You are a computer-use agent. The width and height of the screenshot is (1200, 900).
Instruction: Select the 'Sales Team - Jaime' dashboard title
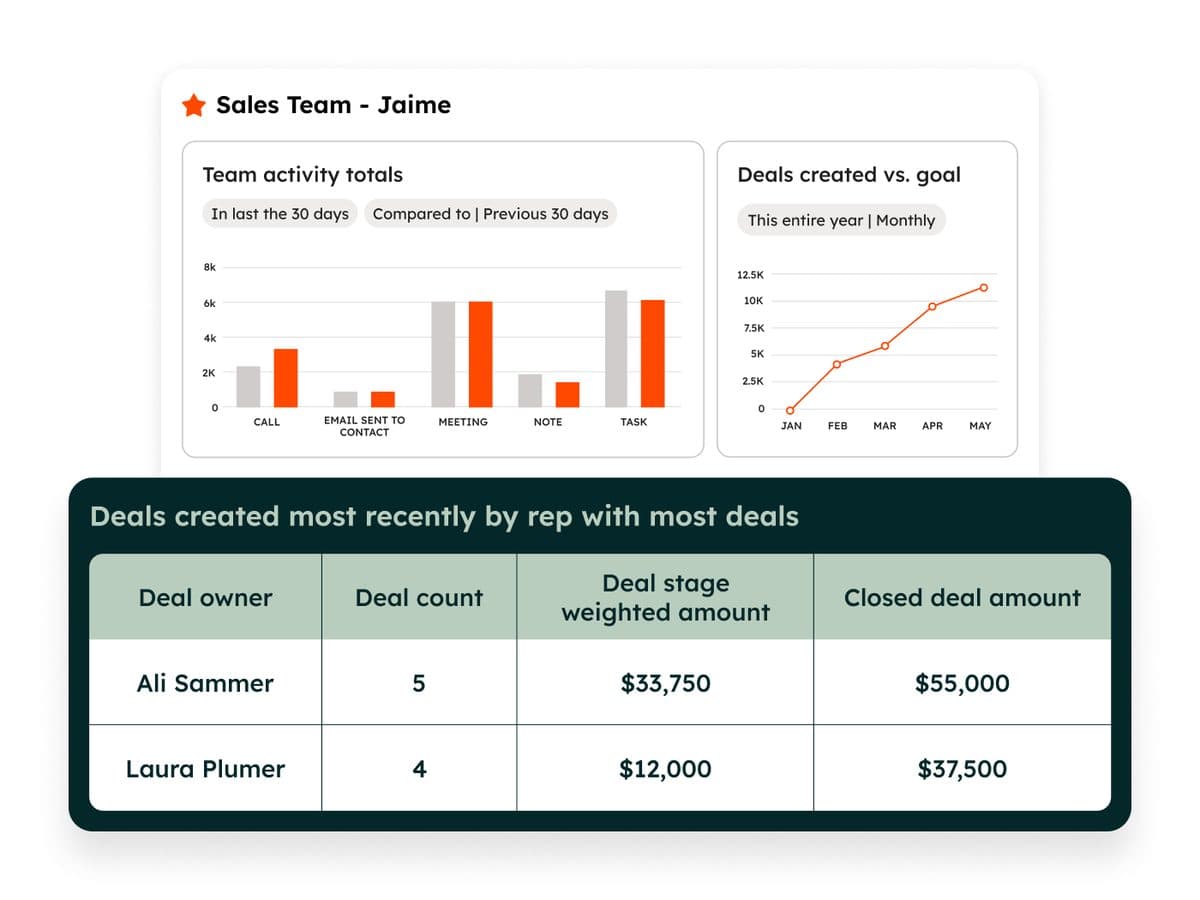coord(333,105)
